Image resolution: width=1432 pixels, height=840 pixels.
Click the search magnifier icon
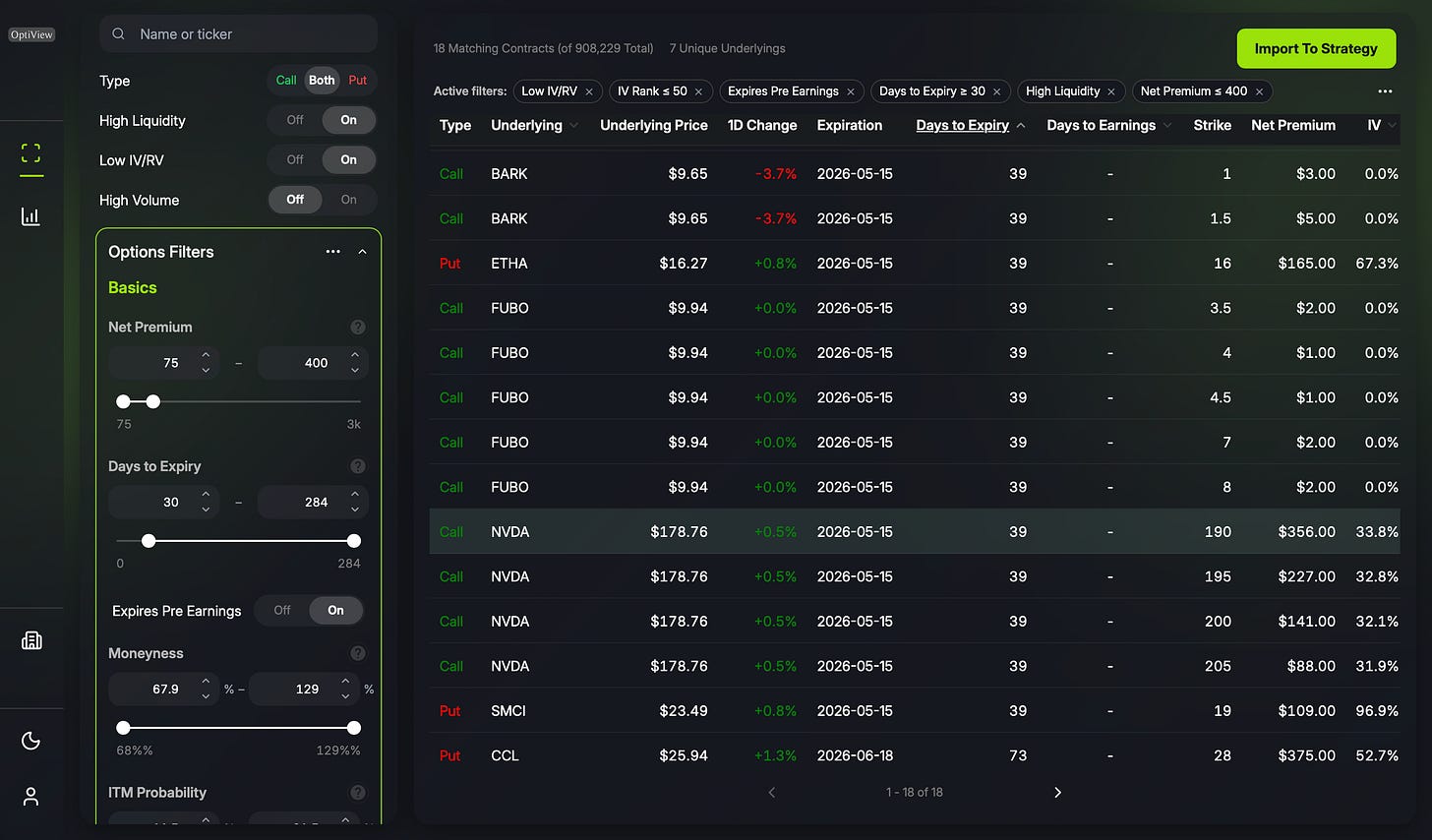click(x=118, y=33)
